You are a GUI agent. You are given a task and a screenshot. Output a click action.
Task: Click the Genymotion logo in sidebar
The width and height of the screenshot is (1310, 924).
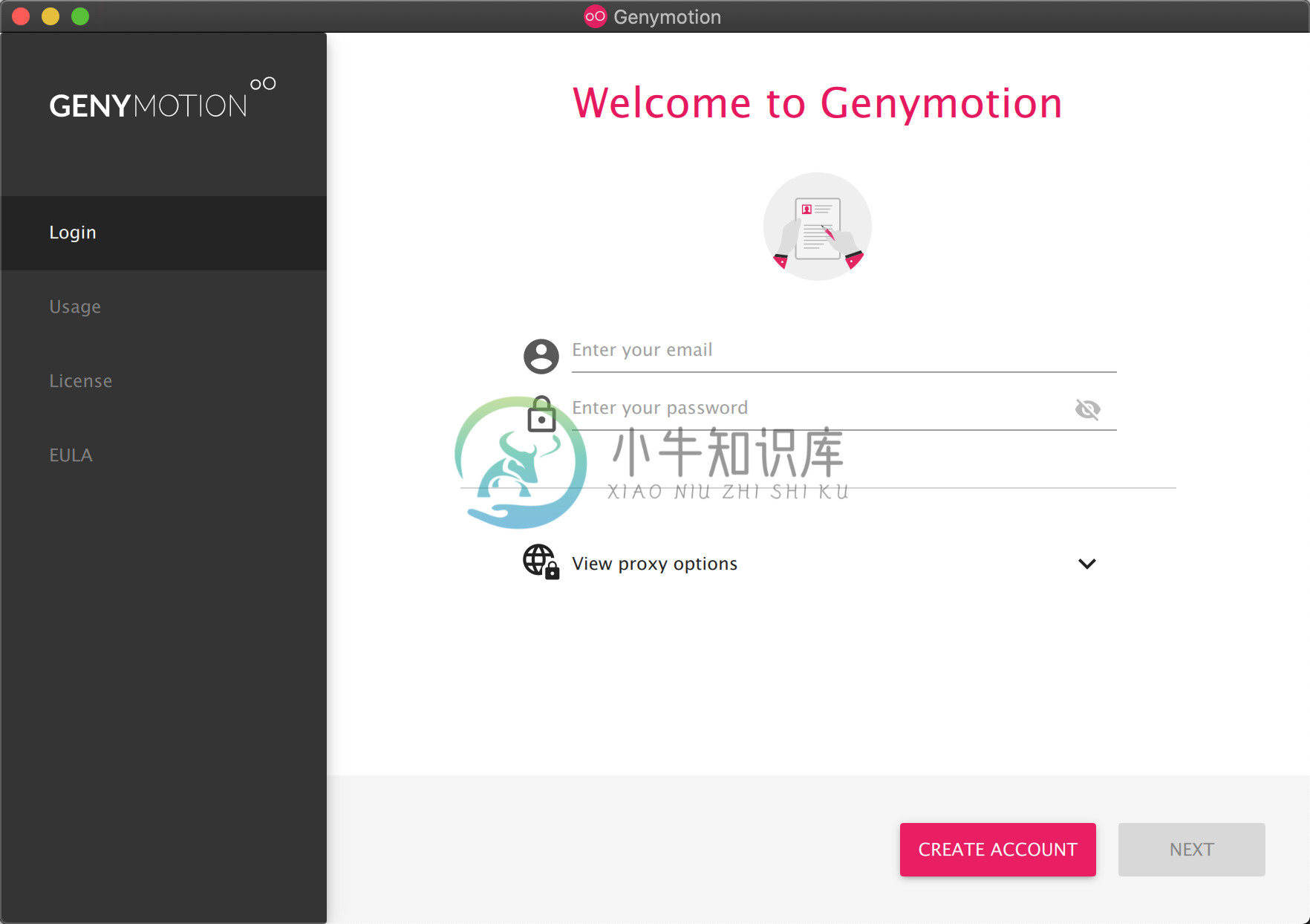(163, 98)
